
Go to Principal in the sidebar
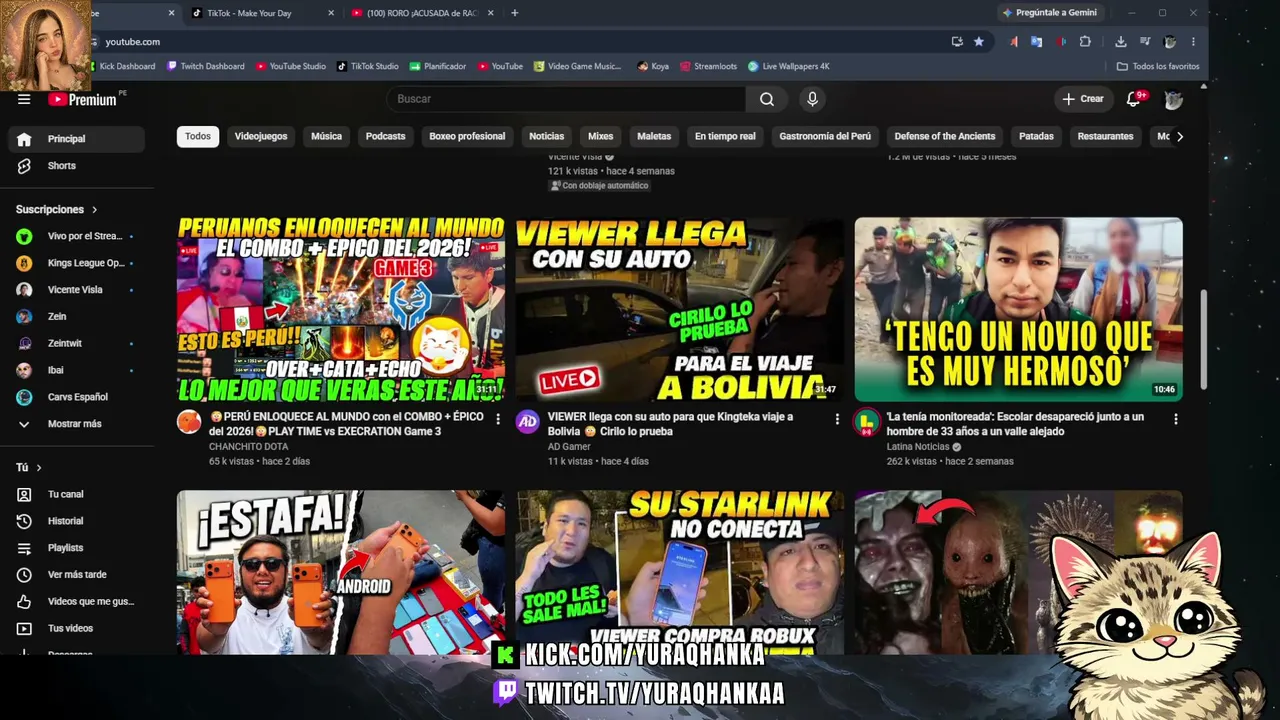(x=76, y=139)
